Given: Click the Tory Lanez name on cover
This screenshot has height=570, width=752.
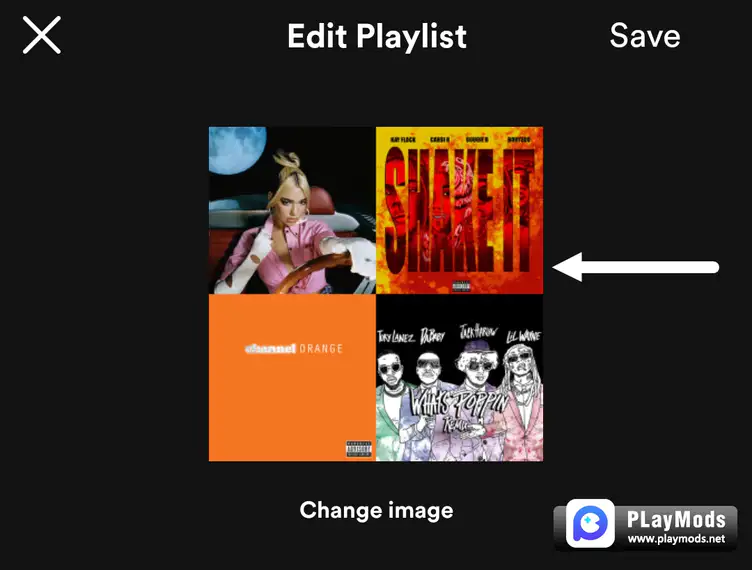Looking at the screenshot, I should (x=396, y=337).
